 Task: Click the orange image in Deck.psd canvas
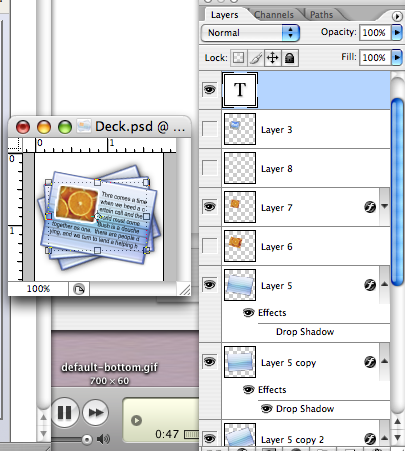tap(77, 203)
